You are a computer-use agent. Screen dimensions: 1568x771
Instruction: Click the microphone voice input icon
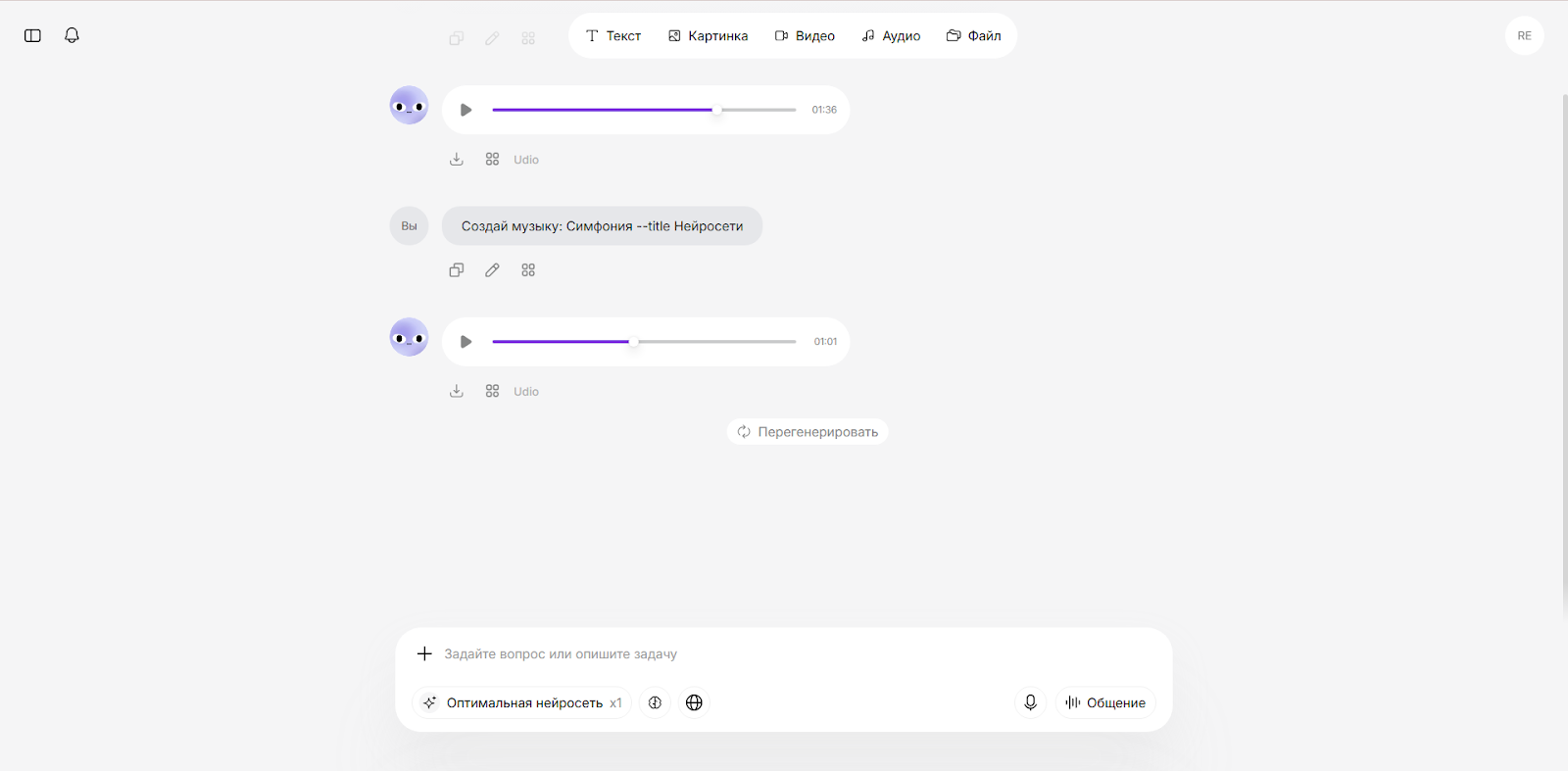(1030, 702)
